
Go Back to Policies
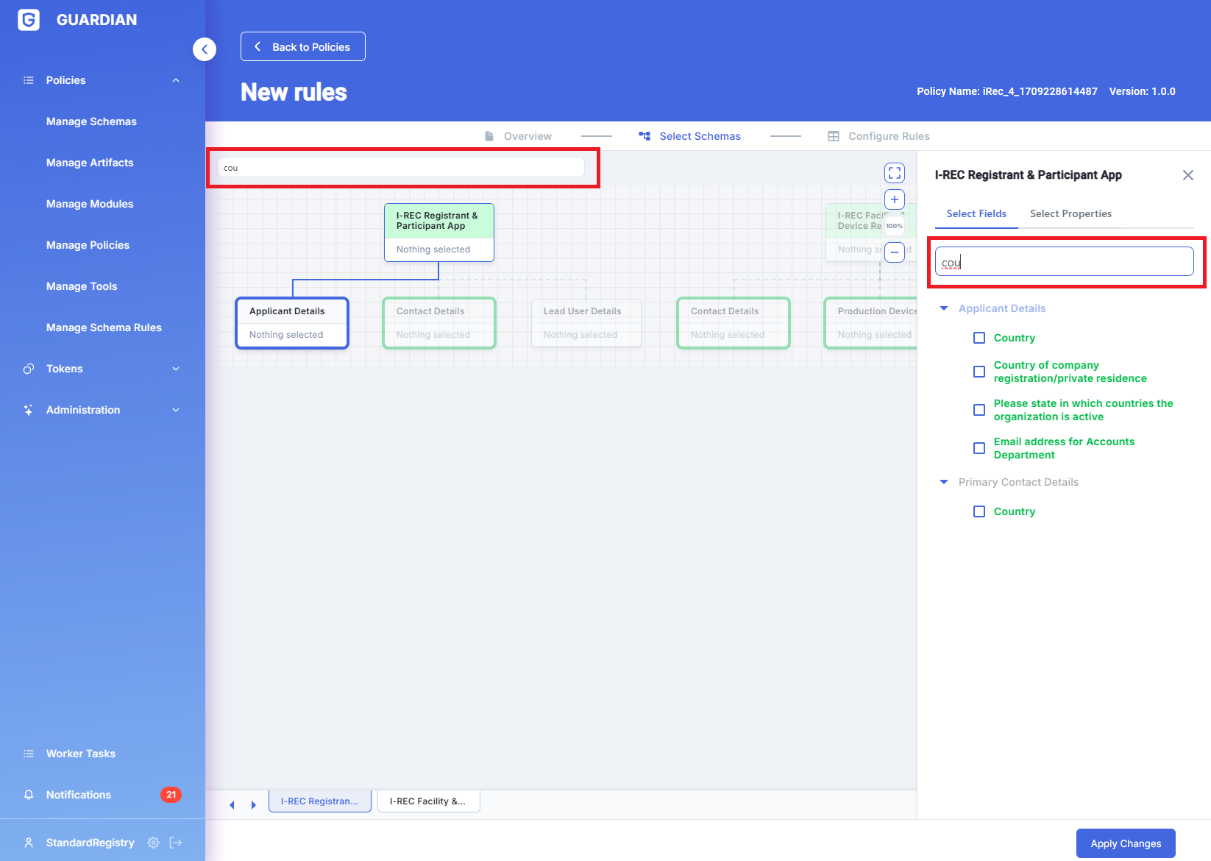point(302,47)
